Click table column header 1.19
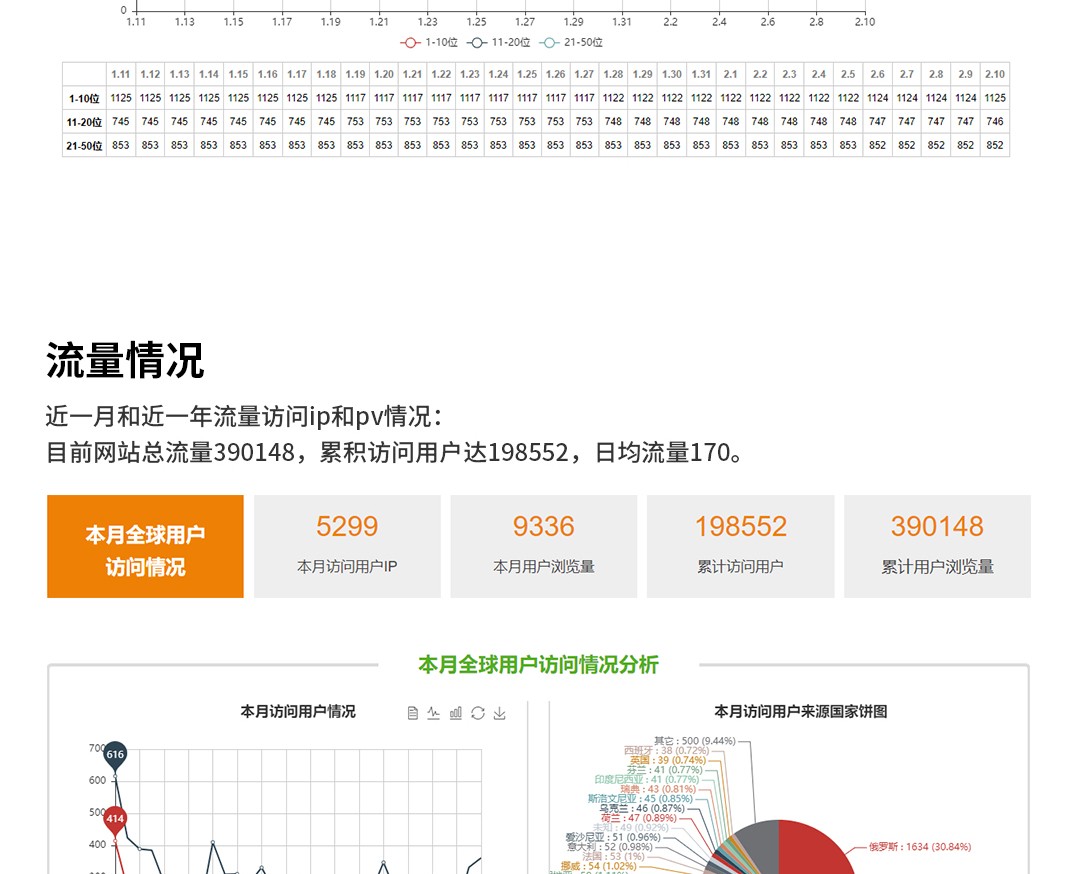The width and height of the screenshot is (1080, 874). (355, 74)
